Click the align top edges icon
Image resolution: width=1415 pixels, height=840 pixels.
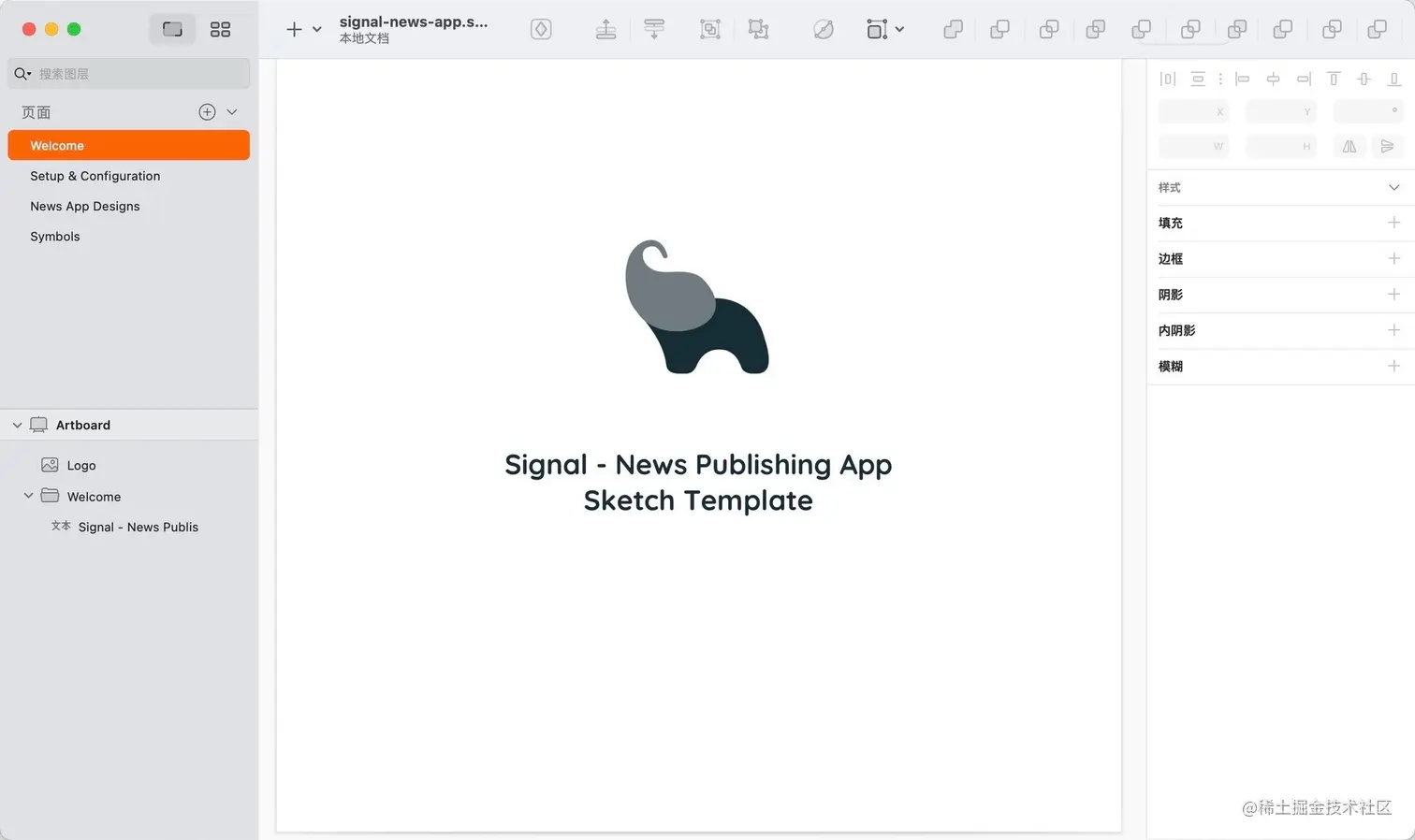[x=1334, y=80]
